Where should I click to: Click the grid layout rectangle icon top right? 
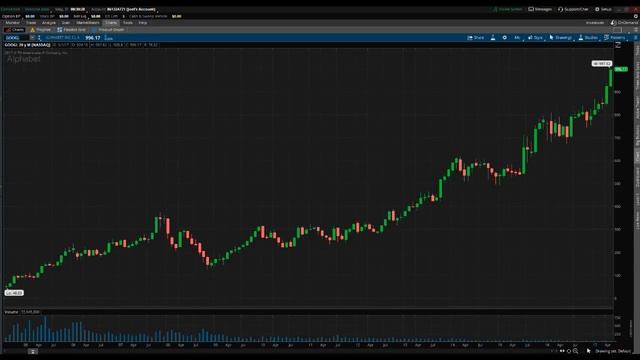[x=618, y=30]
